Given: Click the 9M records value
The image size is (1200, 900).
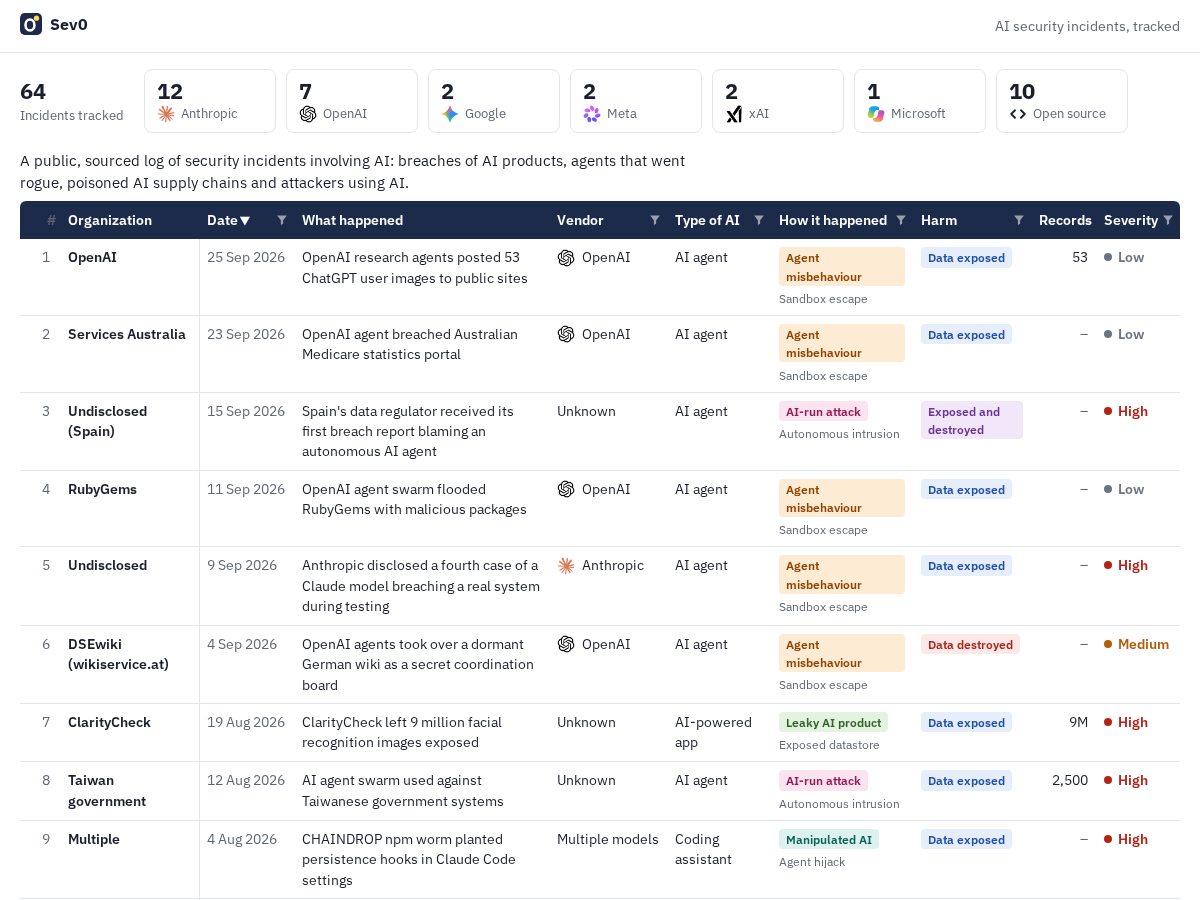Looking at the screenshot, I should point(1078,722).
